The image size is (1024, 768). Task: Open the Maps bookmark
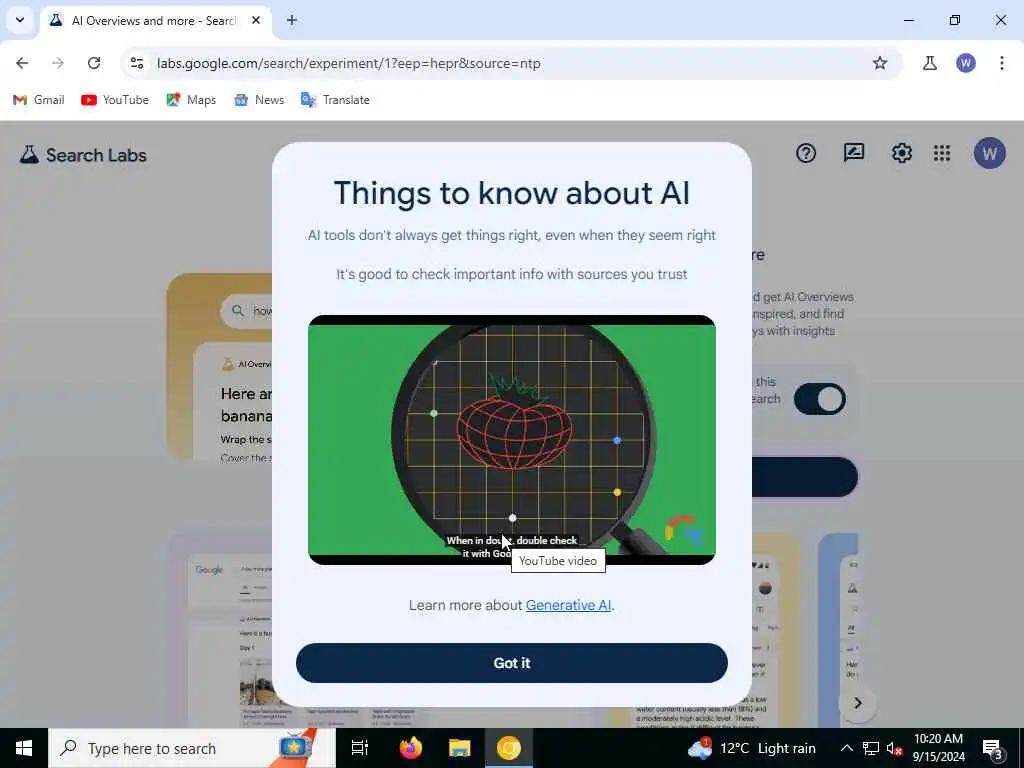(191, 100)
